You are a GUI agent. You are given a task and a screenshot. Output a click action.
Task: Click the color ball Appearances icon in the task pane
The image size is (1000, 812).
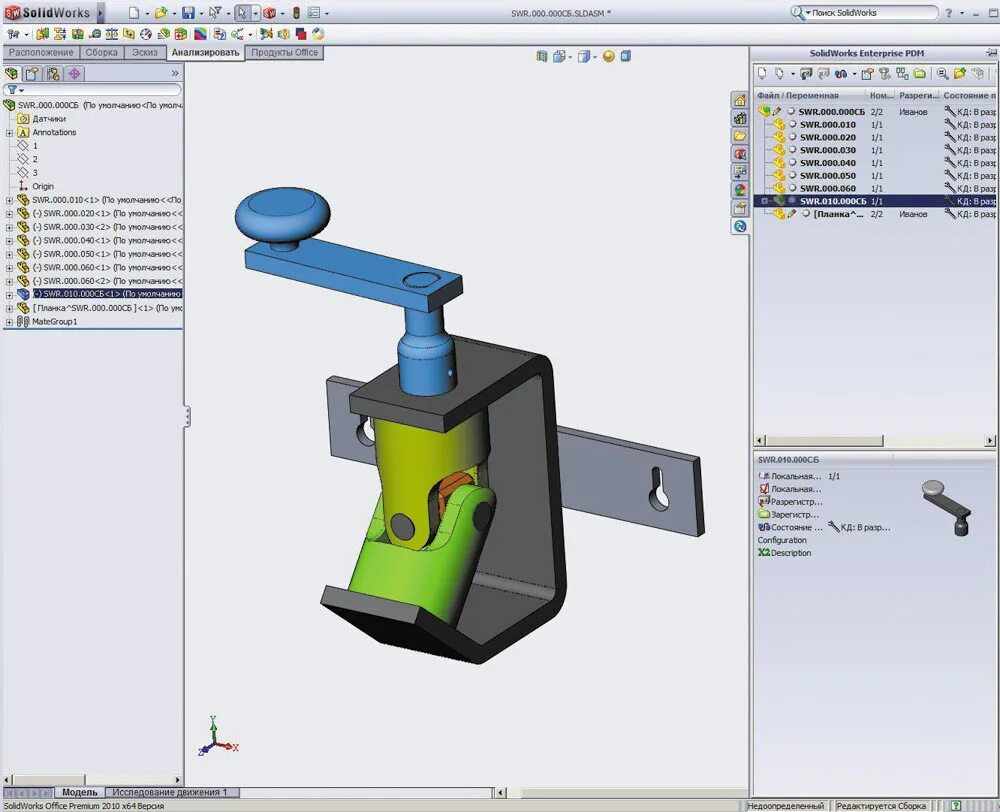click(x=740, y=189)
